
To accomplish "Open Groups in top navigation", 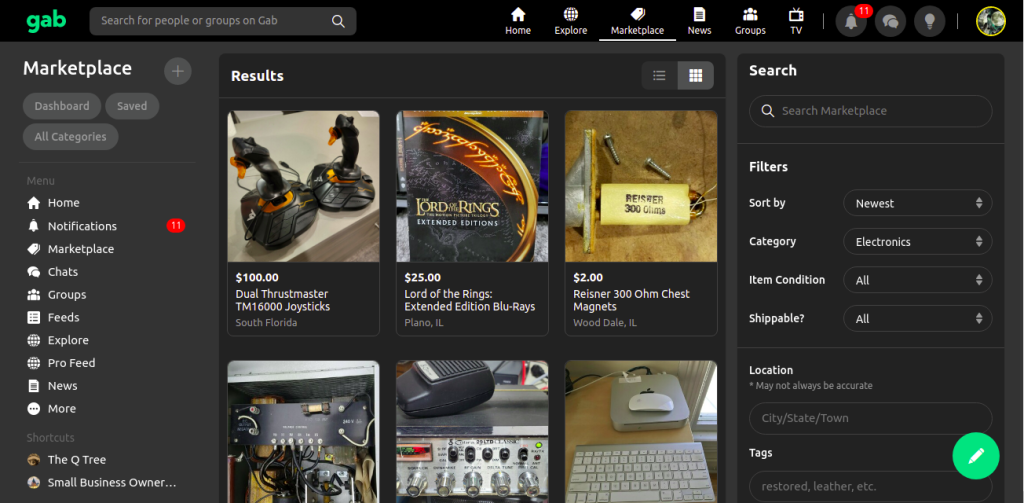I will pyautogui.click(x=750, y=21).
